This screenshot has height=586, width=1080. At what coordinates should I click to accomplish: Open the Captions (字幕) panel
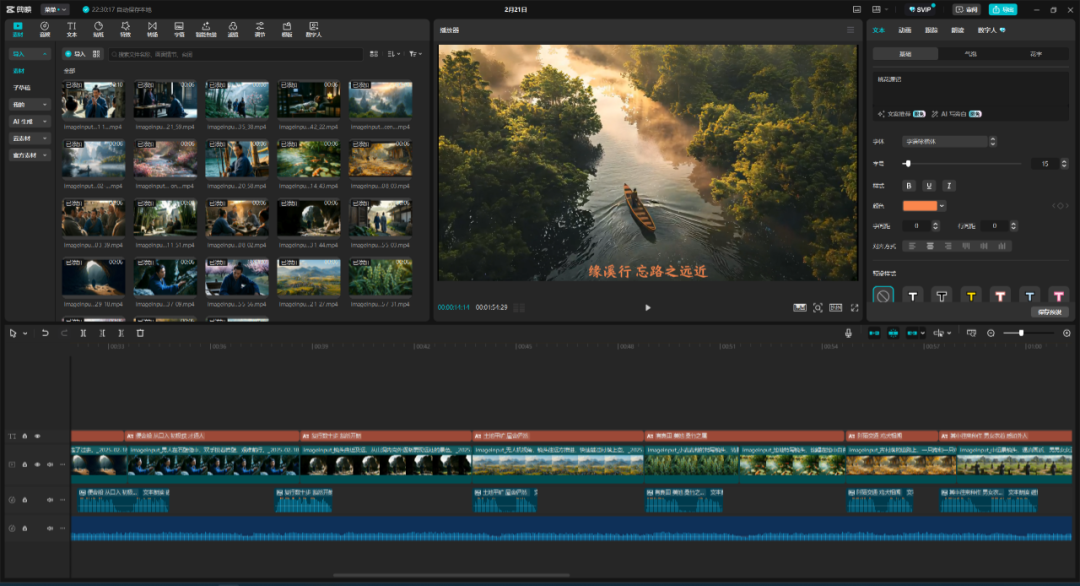tap(179, 29)
